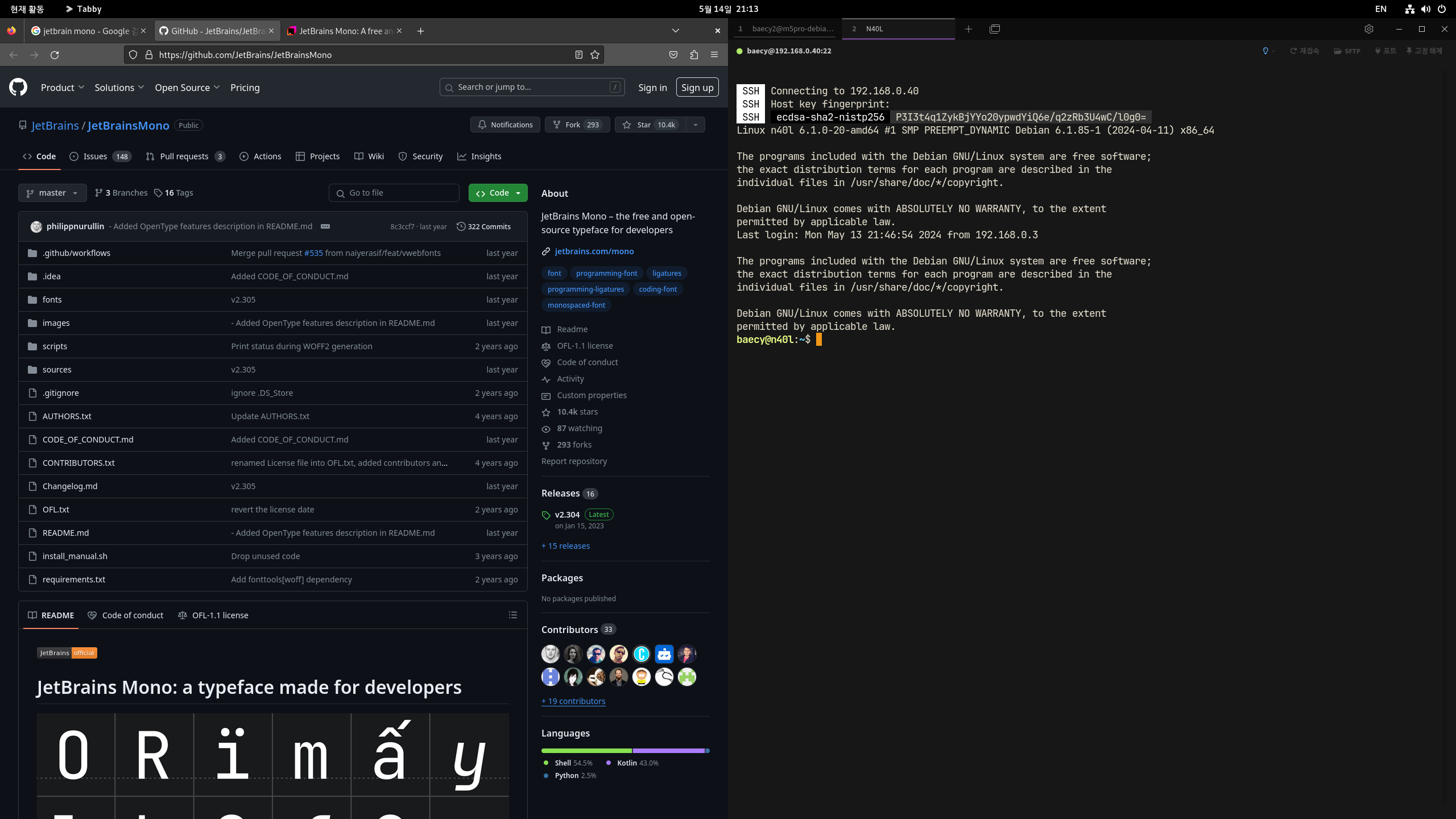The image size is (1456, 819).
Task: Open the master branch dropdown
Action: pyautogui.click(x=52, y=193)
